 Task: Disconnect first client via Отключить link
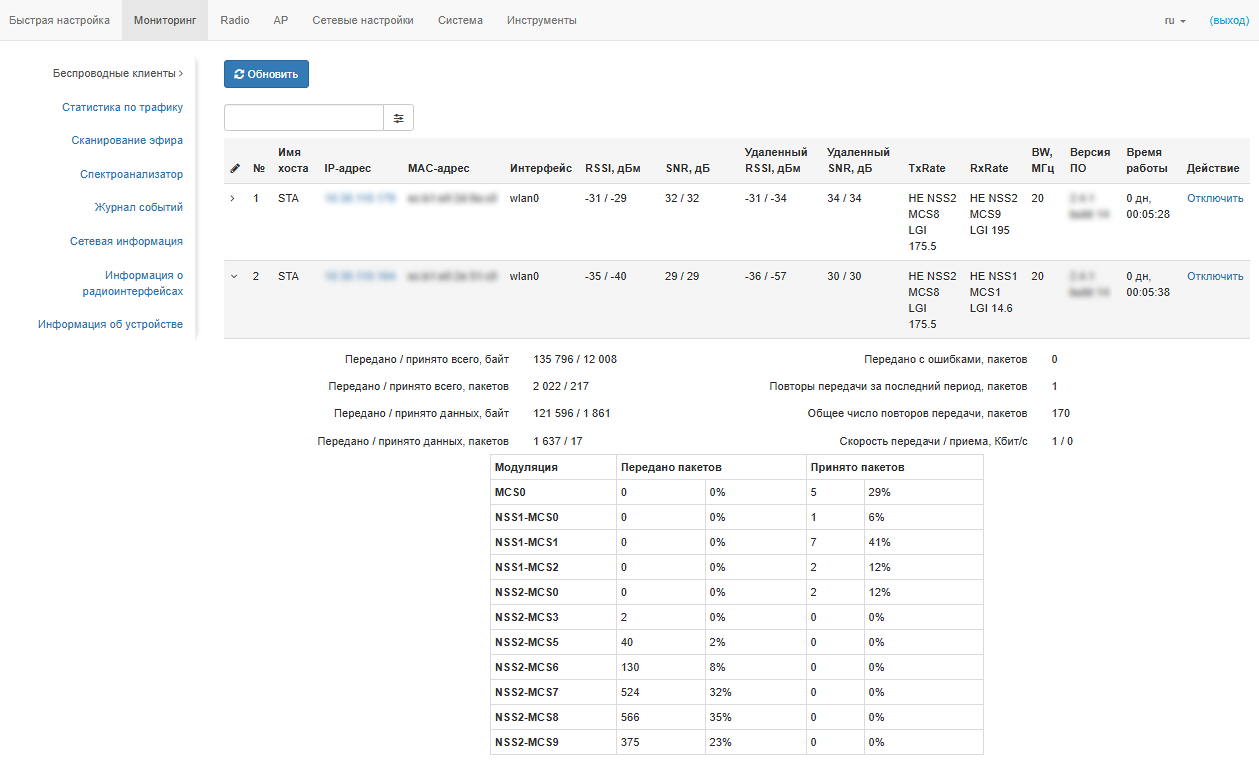tap(1214, 198)
